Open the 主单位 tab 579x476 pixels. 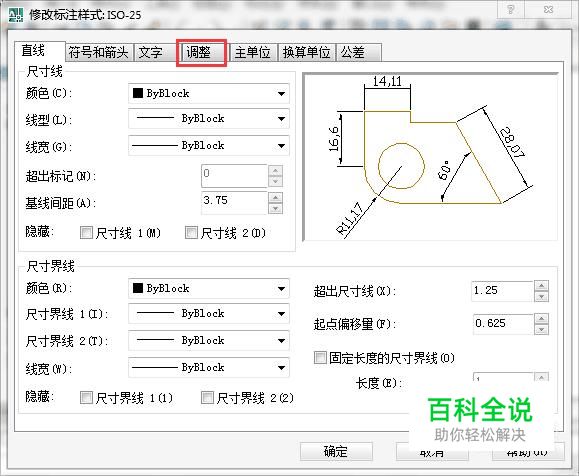coord(253,52)
